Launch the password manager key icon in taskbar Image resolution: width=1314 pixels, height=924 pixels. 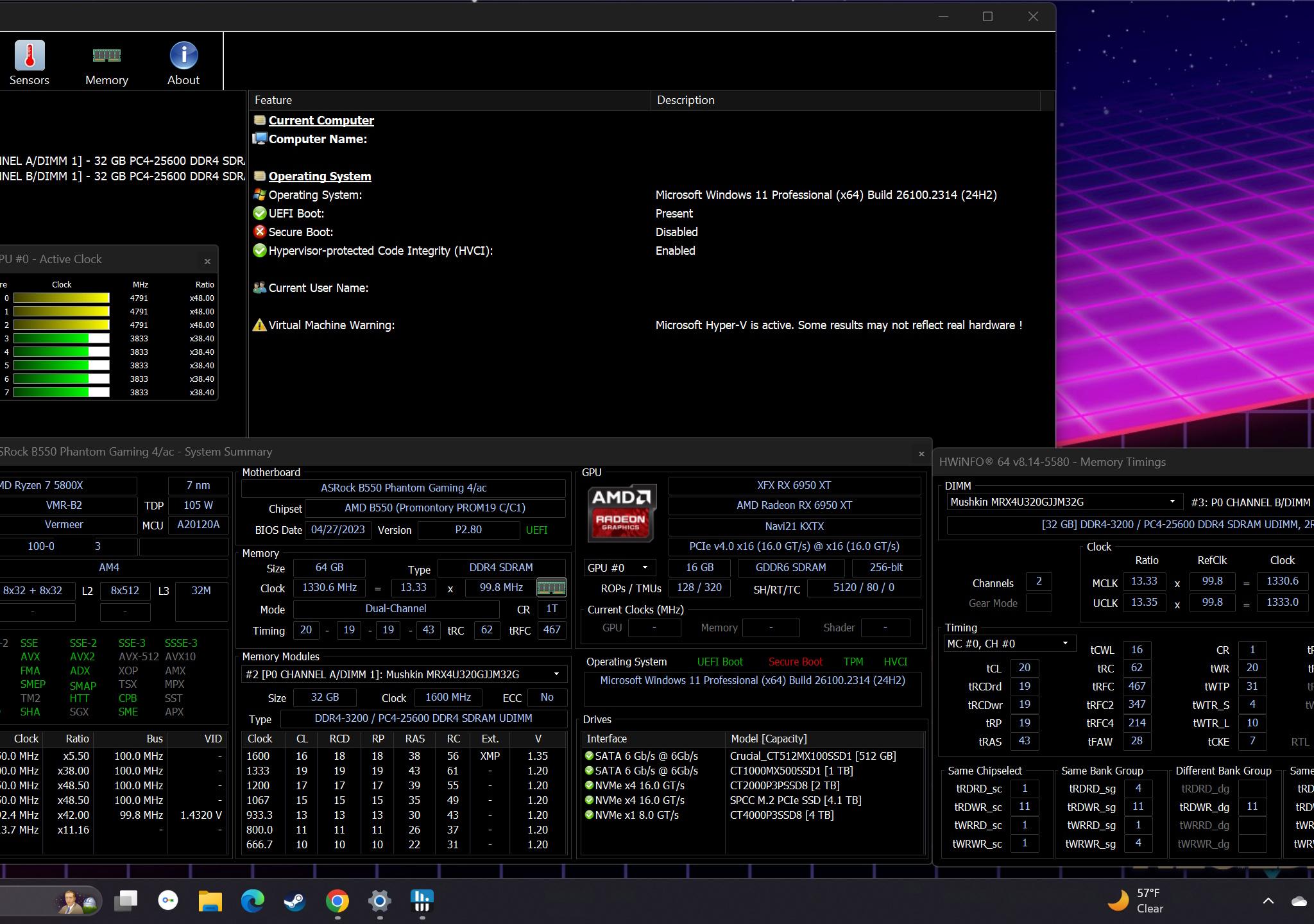pyautogui.click(x=168, y=901)
